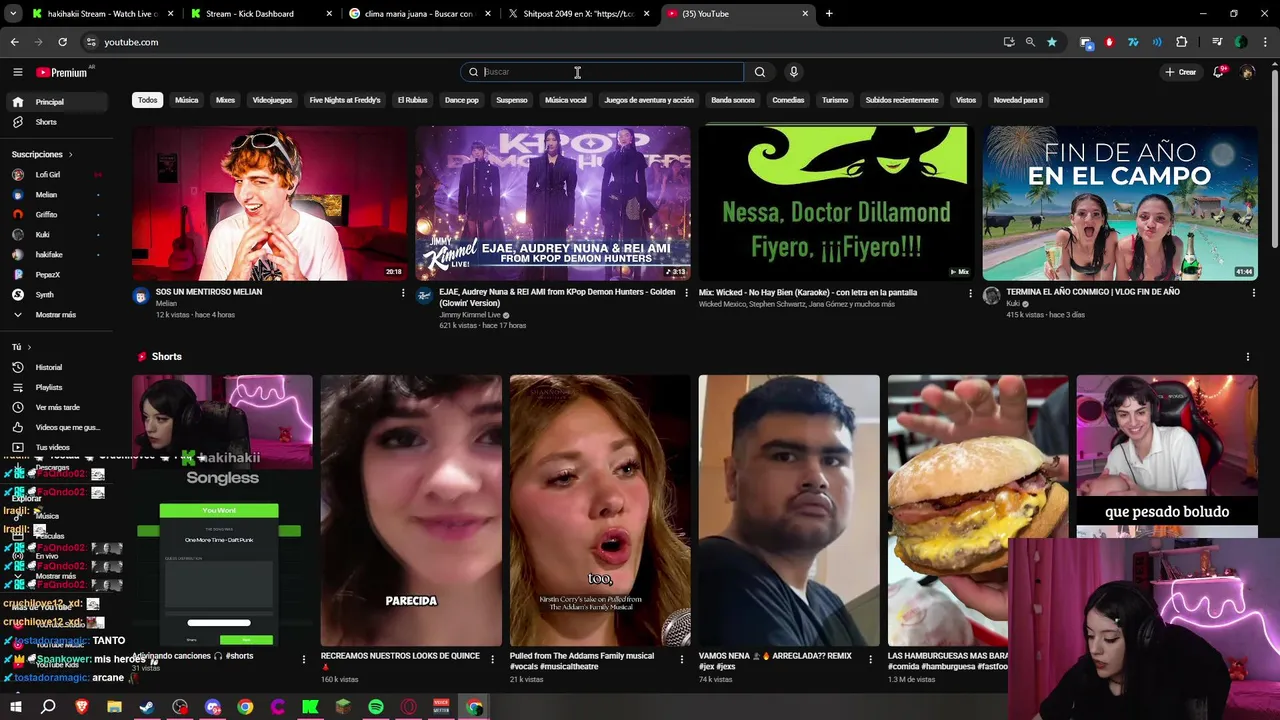Open the zoom magnifier in address bar
Image resolution: width=1280 pixels, height=720 pixels.
point(1030,42)
